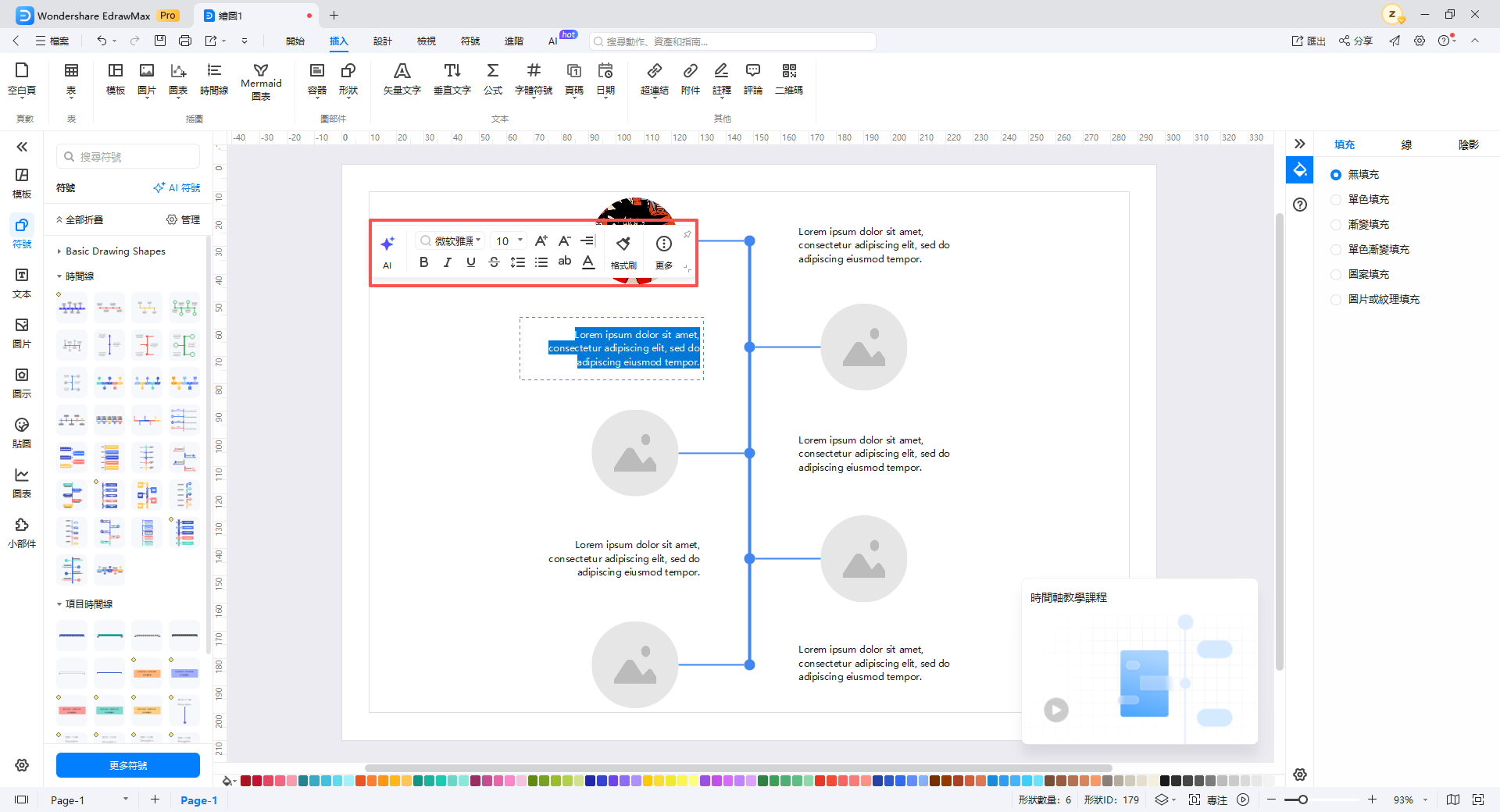
Task: Play the 時間軸教學課程 tutorial video
Action: pos(1056,710)
